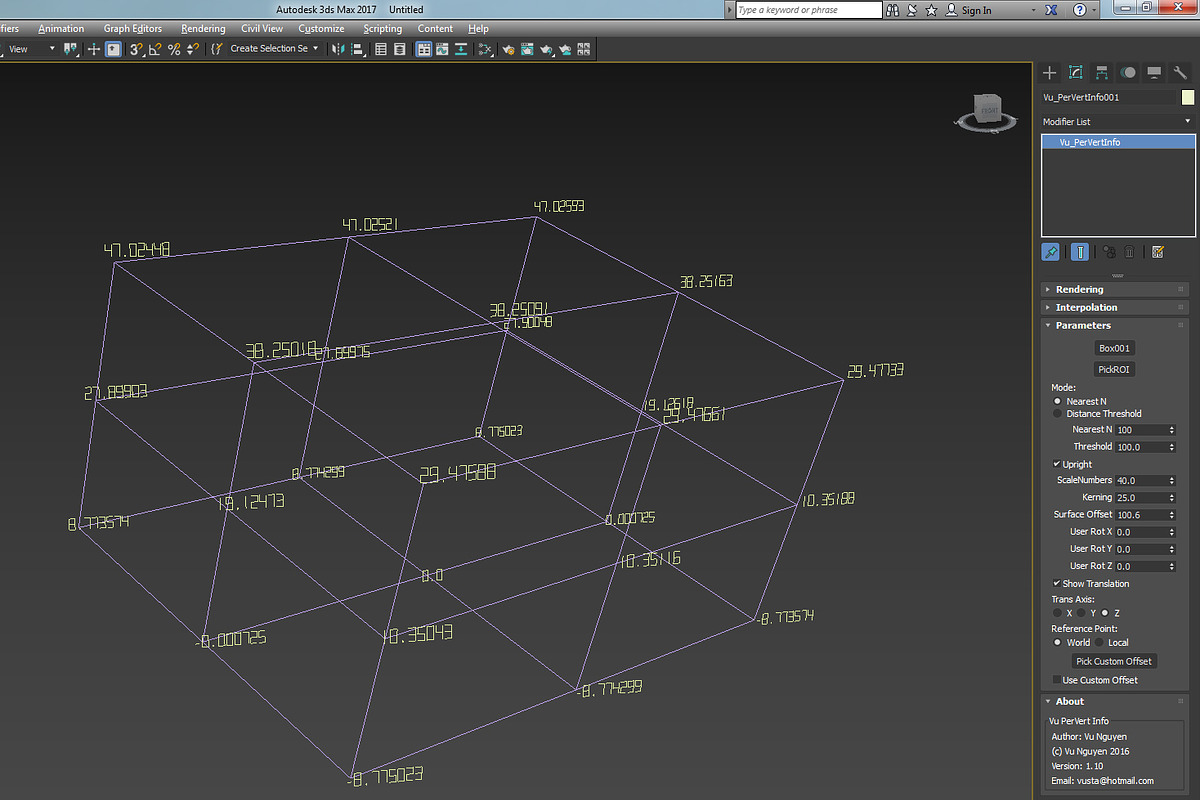Toggle Angle Snap icon
Viewport: 1200px width, 800px height.
click(154, 48)
